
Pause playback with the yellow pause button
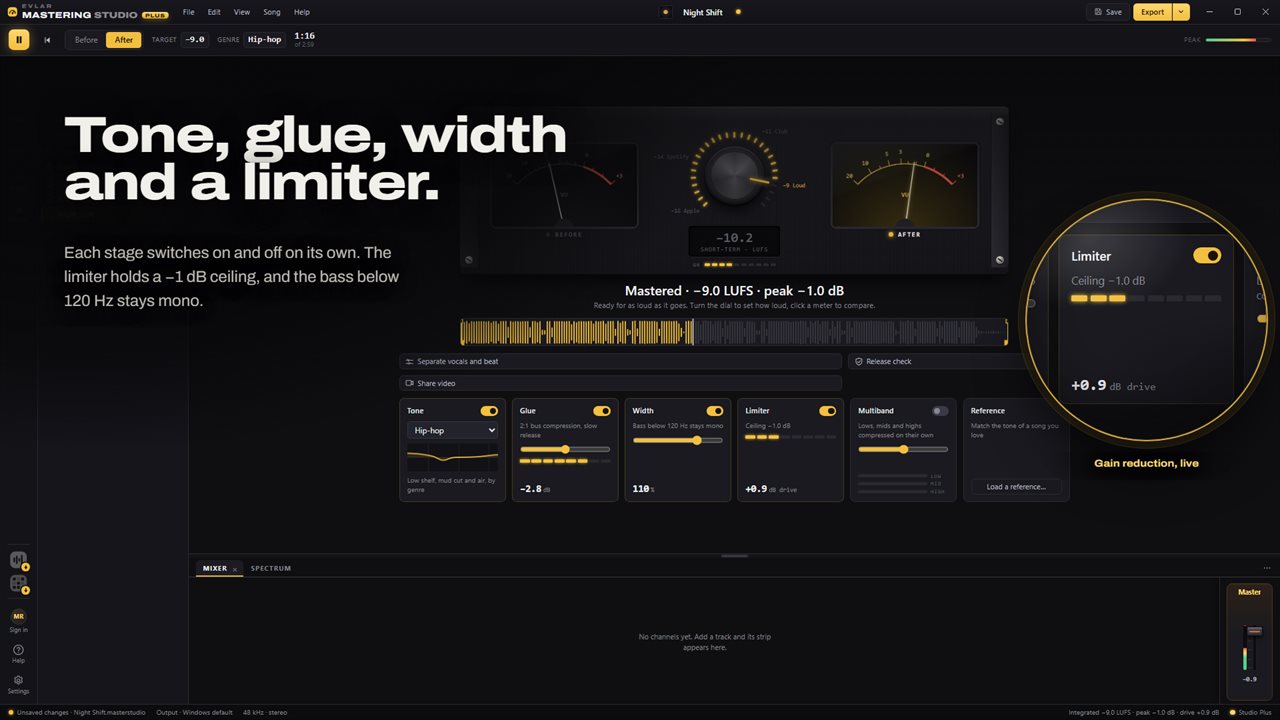(x=18, y=40)
